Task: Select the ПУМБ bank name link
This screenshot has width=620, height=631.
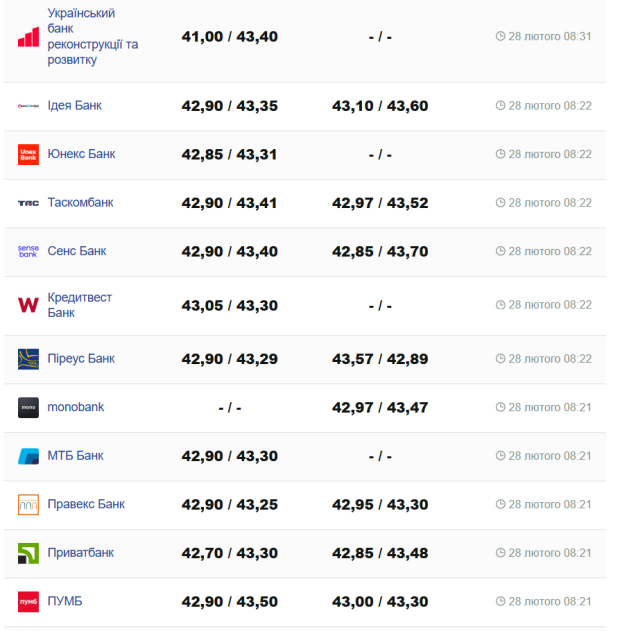Action: tap(65, 602)
